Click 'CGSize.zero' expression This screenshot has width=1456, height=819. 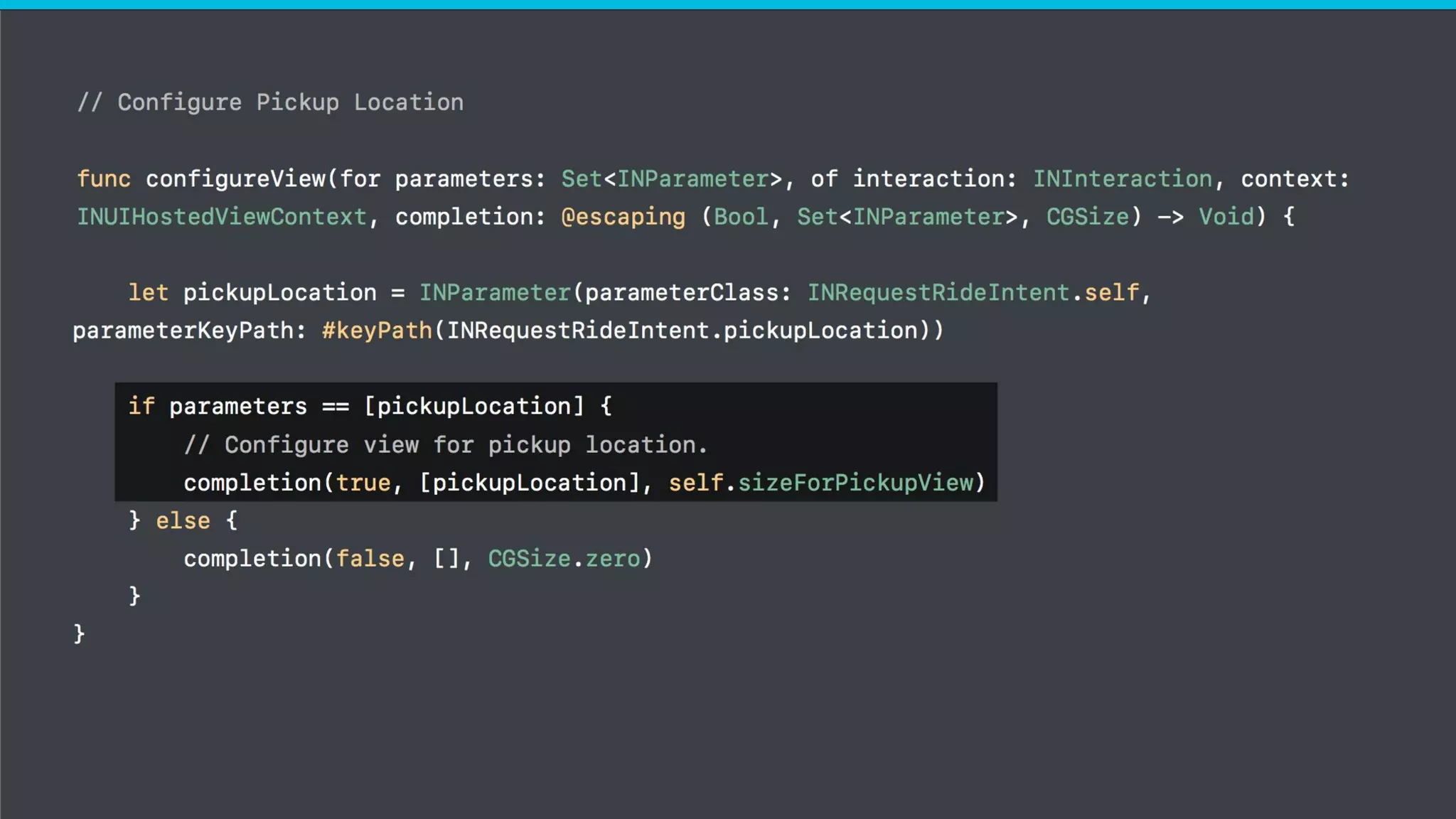click(564, 559)
